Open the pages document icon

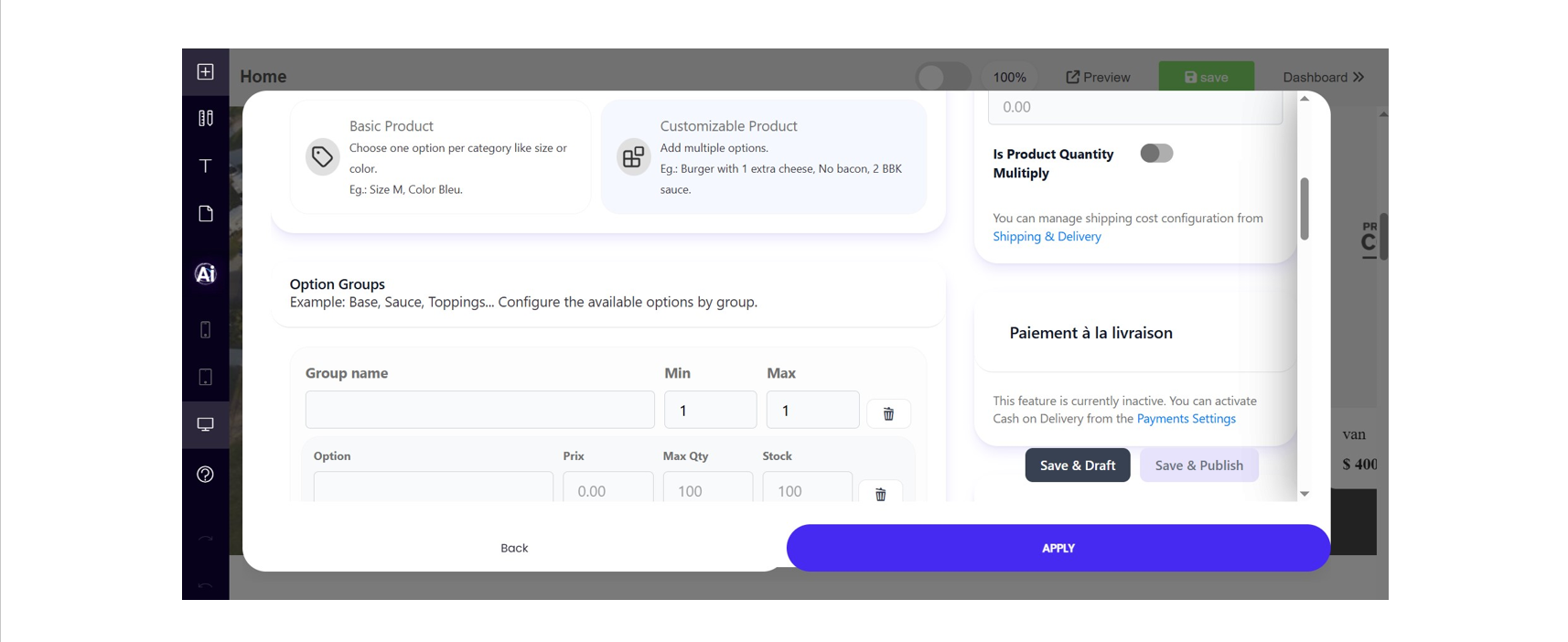coord(205,213)
